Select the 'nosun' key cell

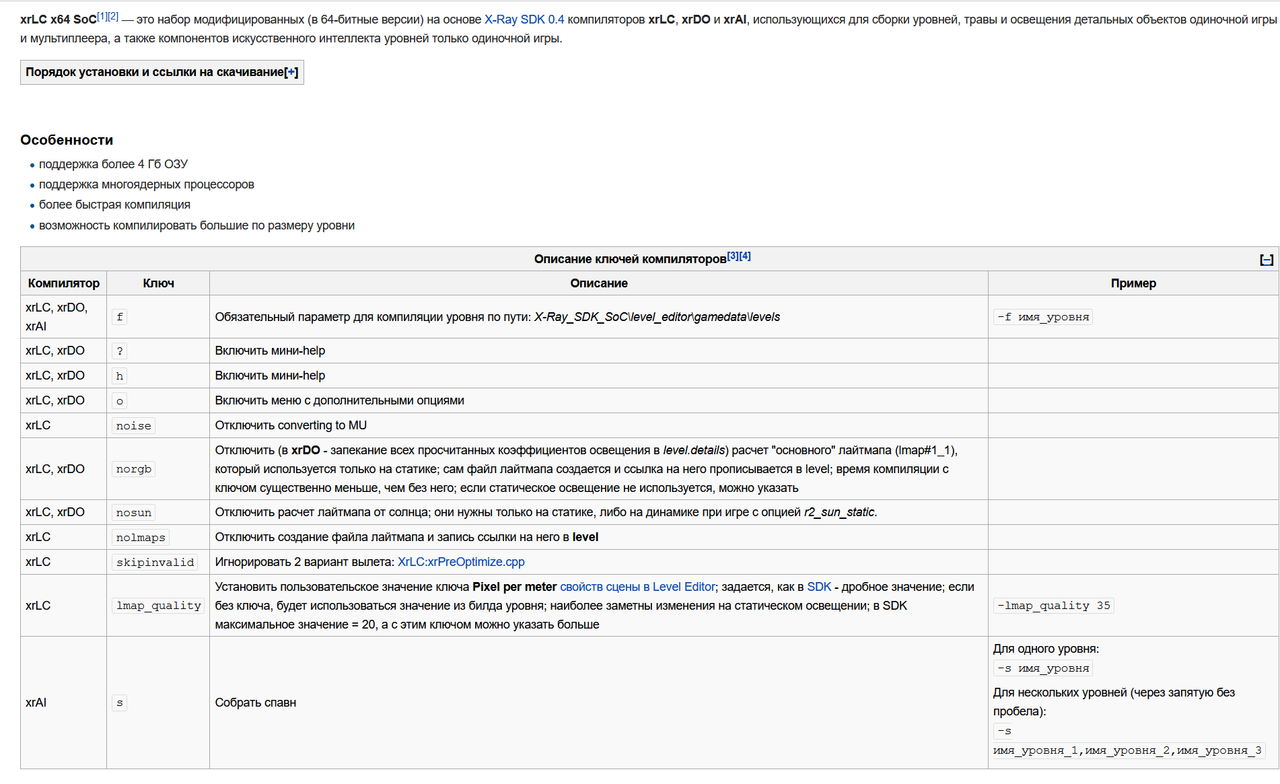pos(158,513)
